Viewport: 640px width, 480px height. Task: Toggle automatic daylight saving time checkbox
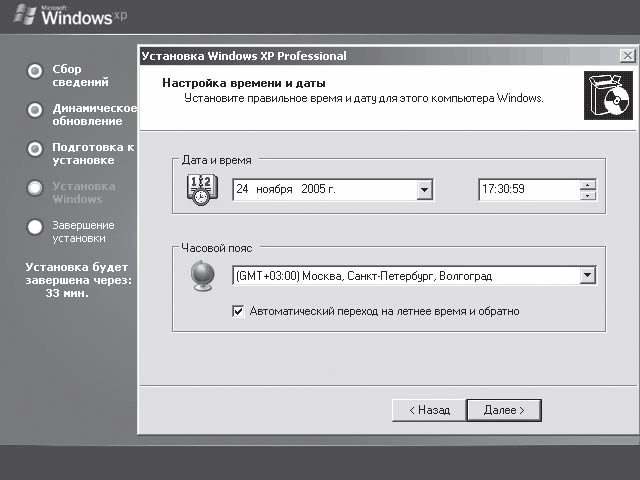238,311
